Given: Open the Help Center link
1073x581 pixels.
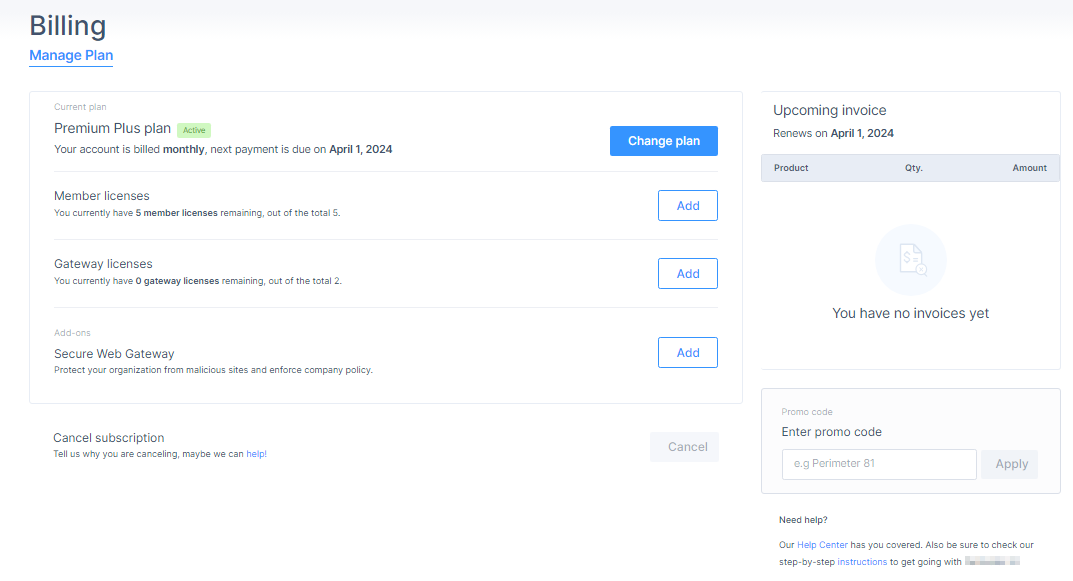Looking at the screenshot, I should pyautogui.click(x=822, y=545).
